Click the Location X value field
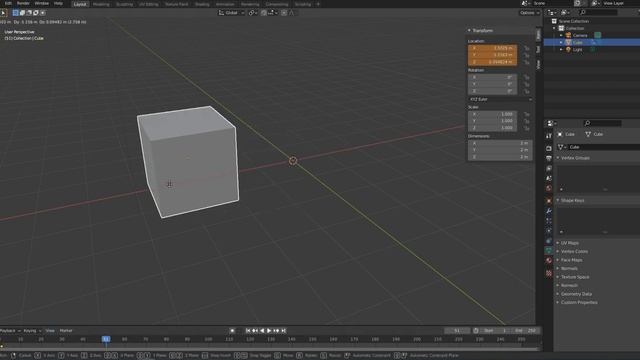The width and height of the screenshot is (640, 360). pyautogui.click(x=493, y=48)
